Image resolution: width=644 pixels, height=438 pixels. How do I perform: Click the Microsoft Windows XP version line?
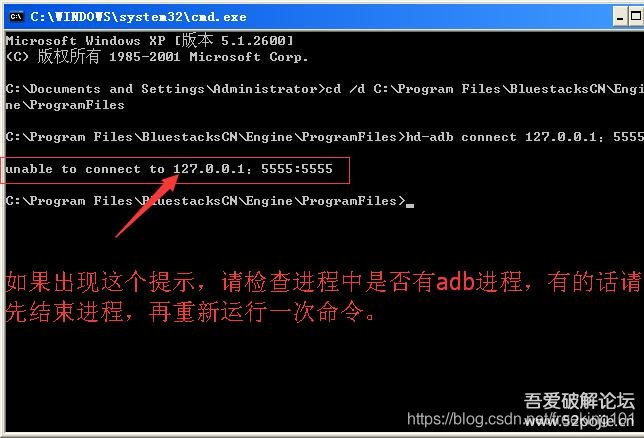pyautogui.click(x=150, y=40)
